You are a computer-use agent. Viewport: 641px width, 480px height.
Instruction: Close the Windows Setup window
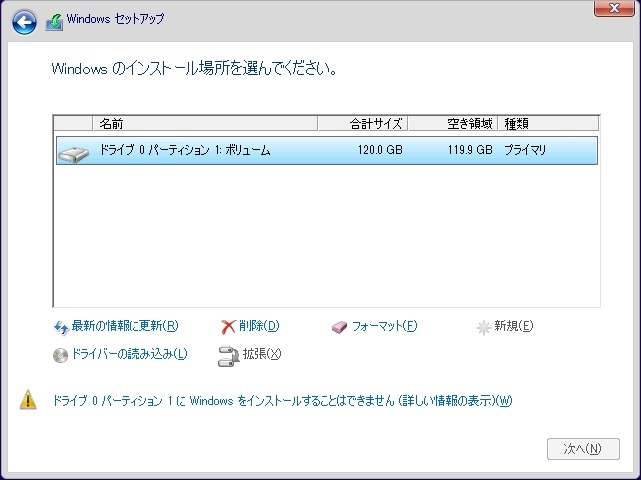(614, 8)
